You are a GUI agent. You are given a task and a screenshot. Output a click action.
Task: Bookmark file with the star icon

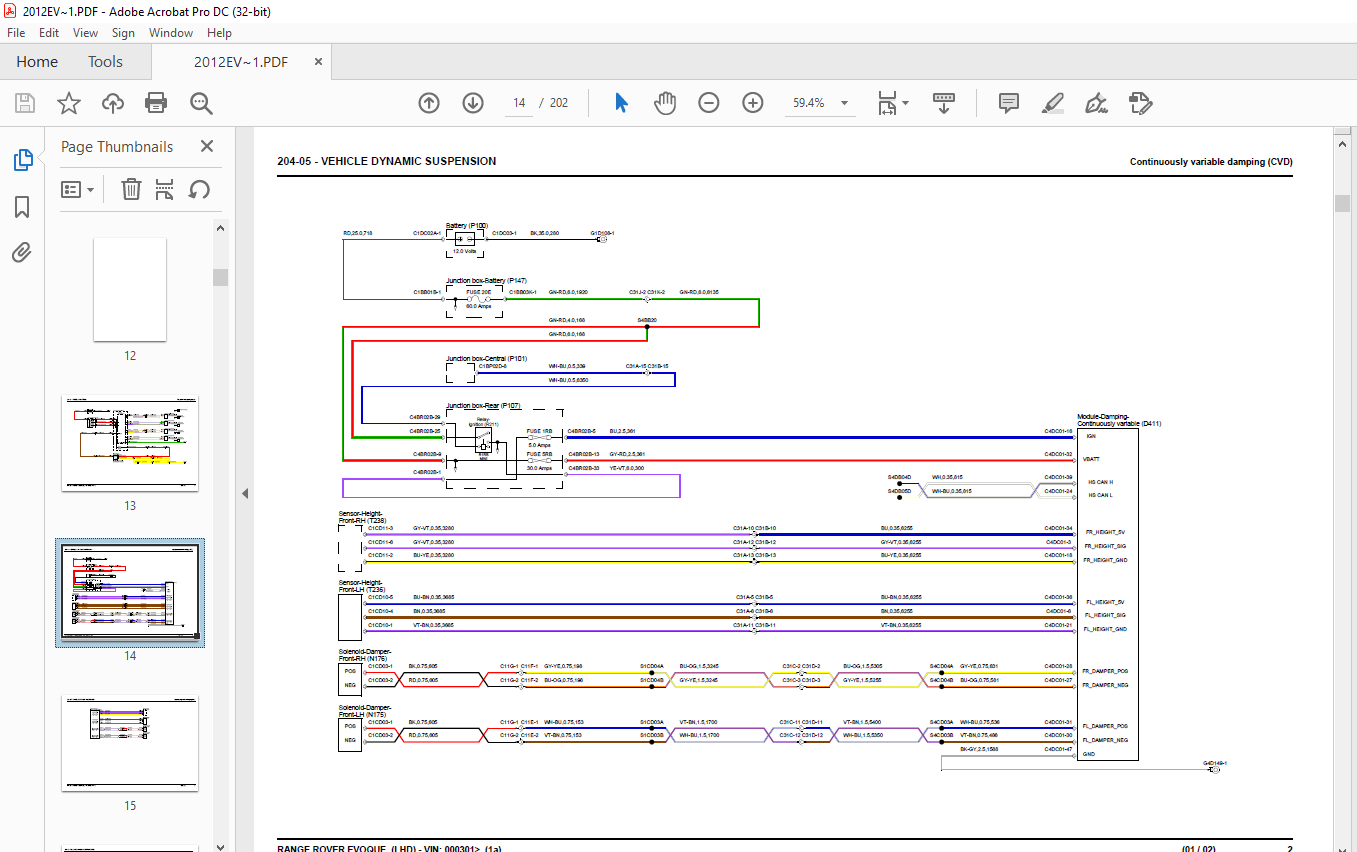pyautogui.click(x=68, y=103)
